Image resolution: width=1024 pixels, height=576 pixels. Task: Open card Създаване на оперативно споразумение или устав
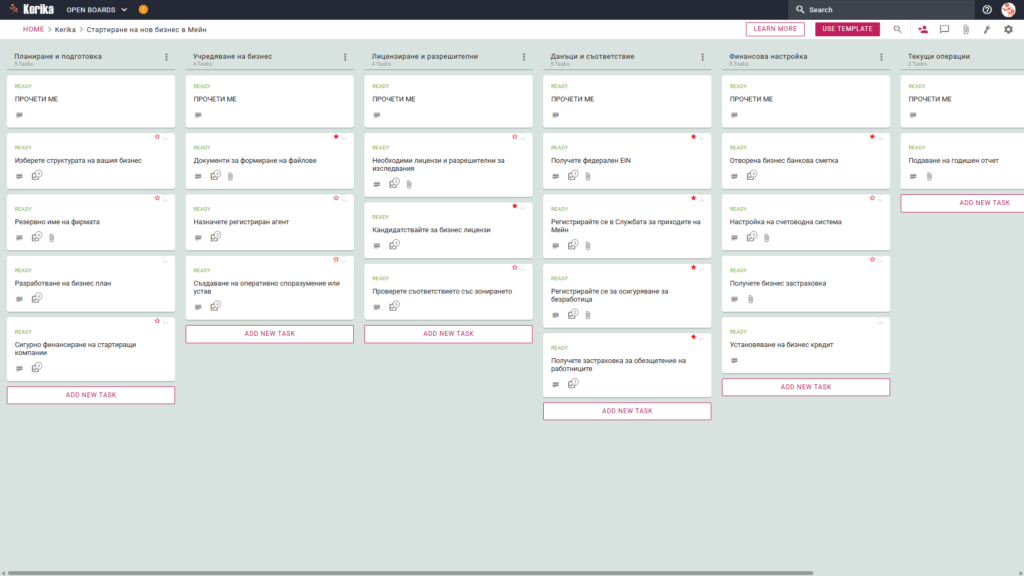point(270,287)
